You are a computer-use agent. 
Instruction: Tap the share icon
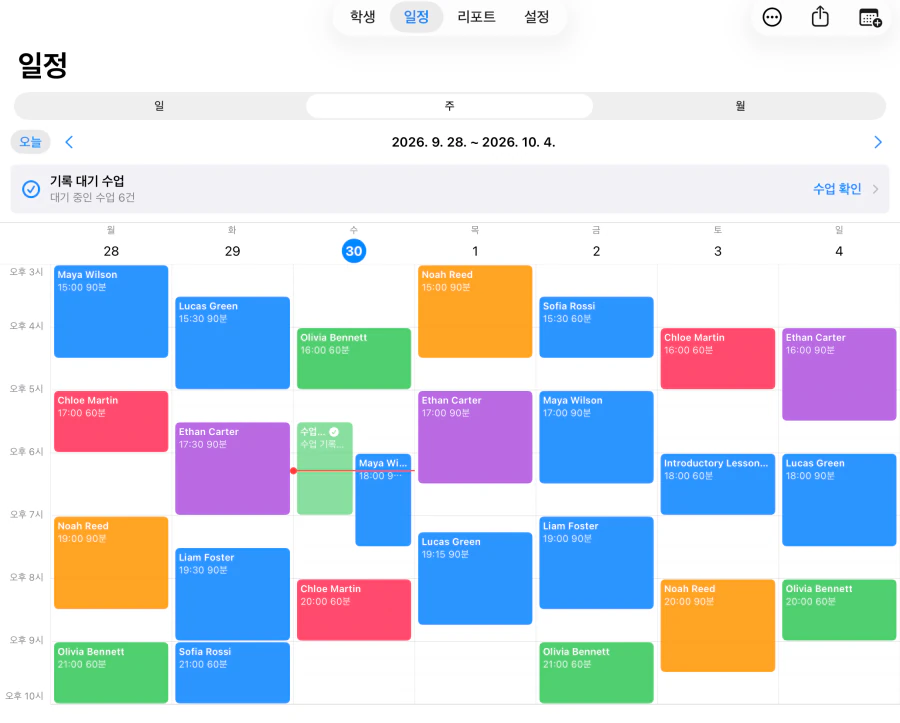pos(820,17)
